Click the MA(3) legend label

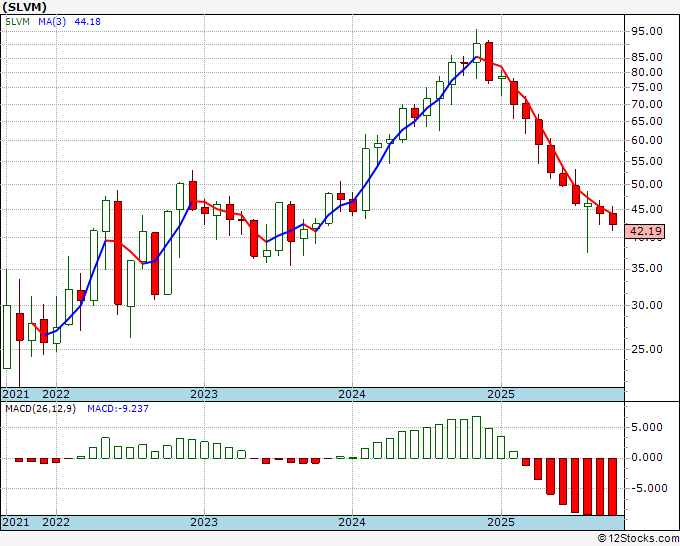[52, 22]
